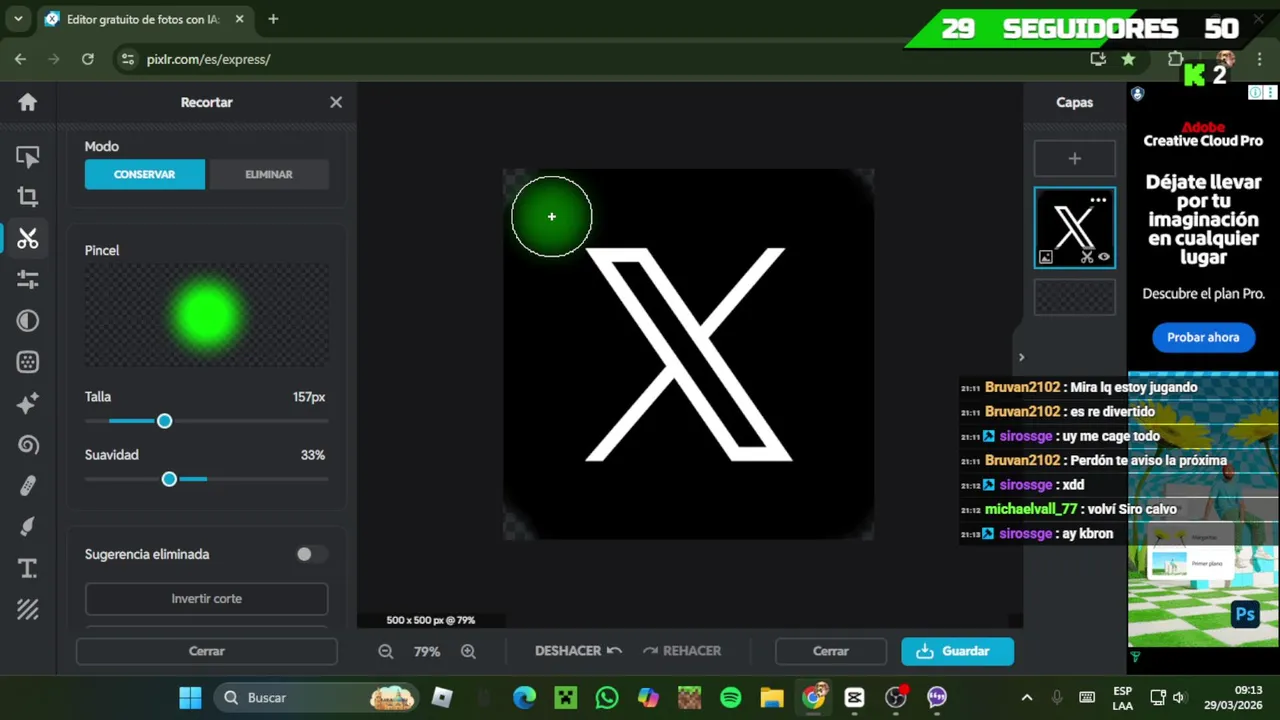1280x720 pixels.
Task: Click the 79% zoom level value
Action: 427,651
